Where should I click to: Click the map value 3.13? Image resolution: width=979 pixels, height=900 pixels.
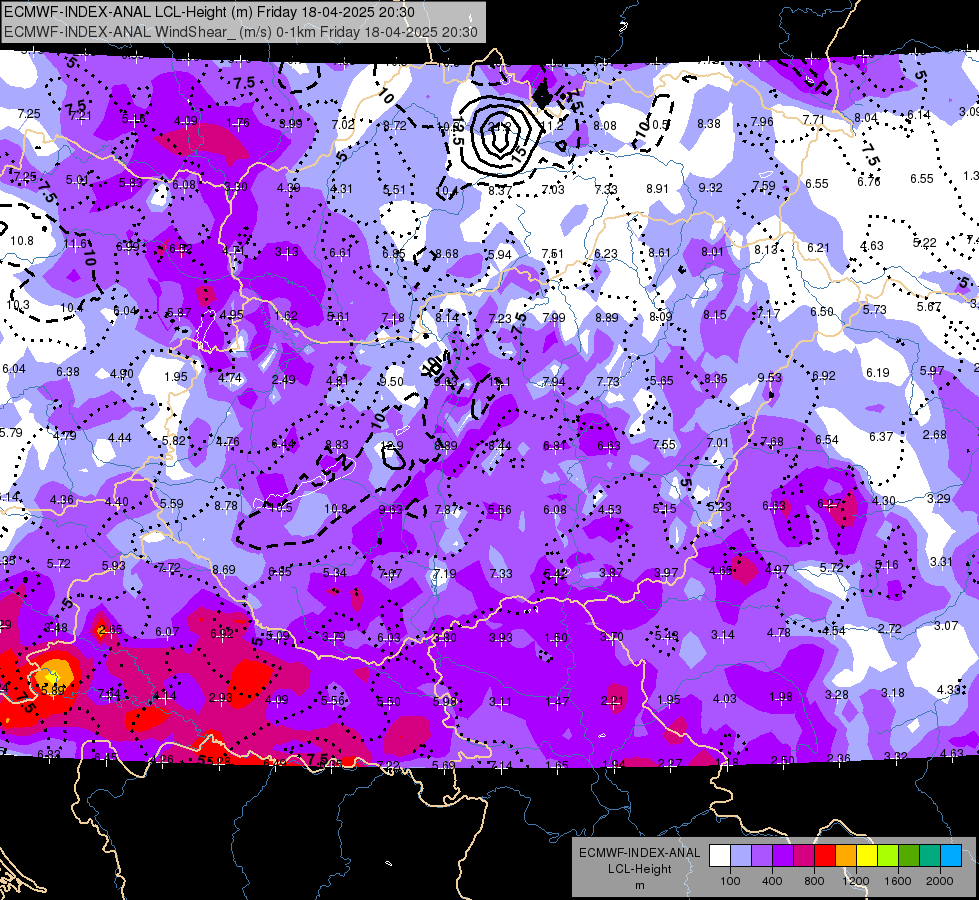[x=287, y=252]
